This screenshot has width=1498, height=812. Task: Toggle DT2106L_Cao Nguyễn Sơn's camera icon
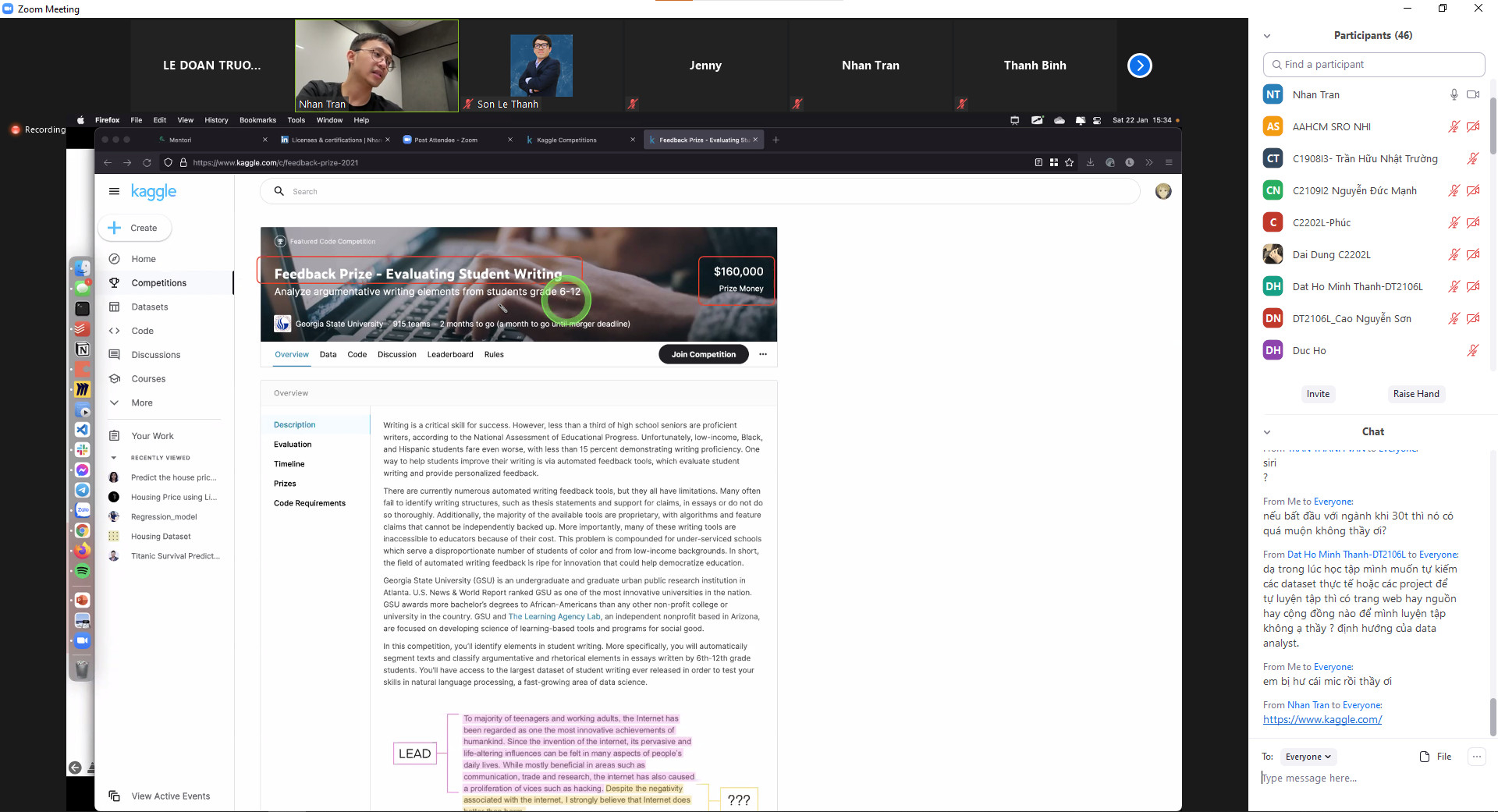click(1473, 318)
